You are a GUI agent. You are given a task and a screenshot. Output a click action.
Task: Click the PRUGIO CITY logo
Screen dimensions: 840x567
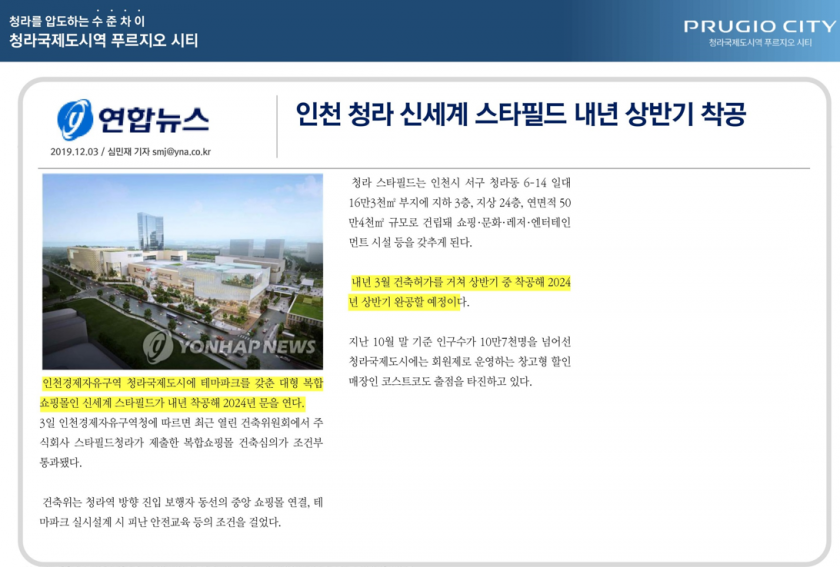[760, 26]
